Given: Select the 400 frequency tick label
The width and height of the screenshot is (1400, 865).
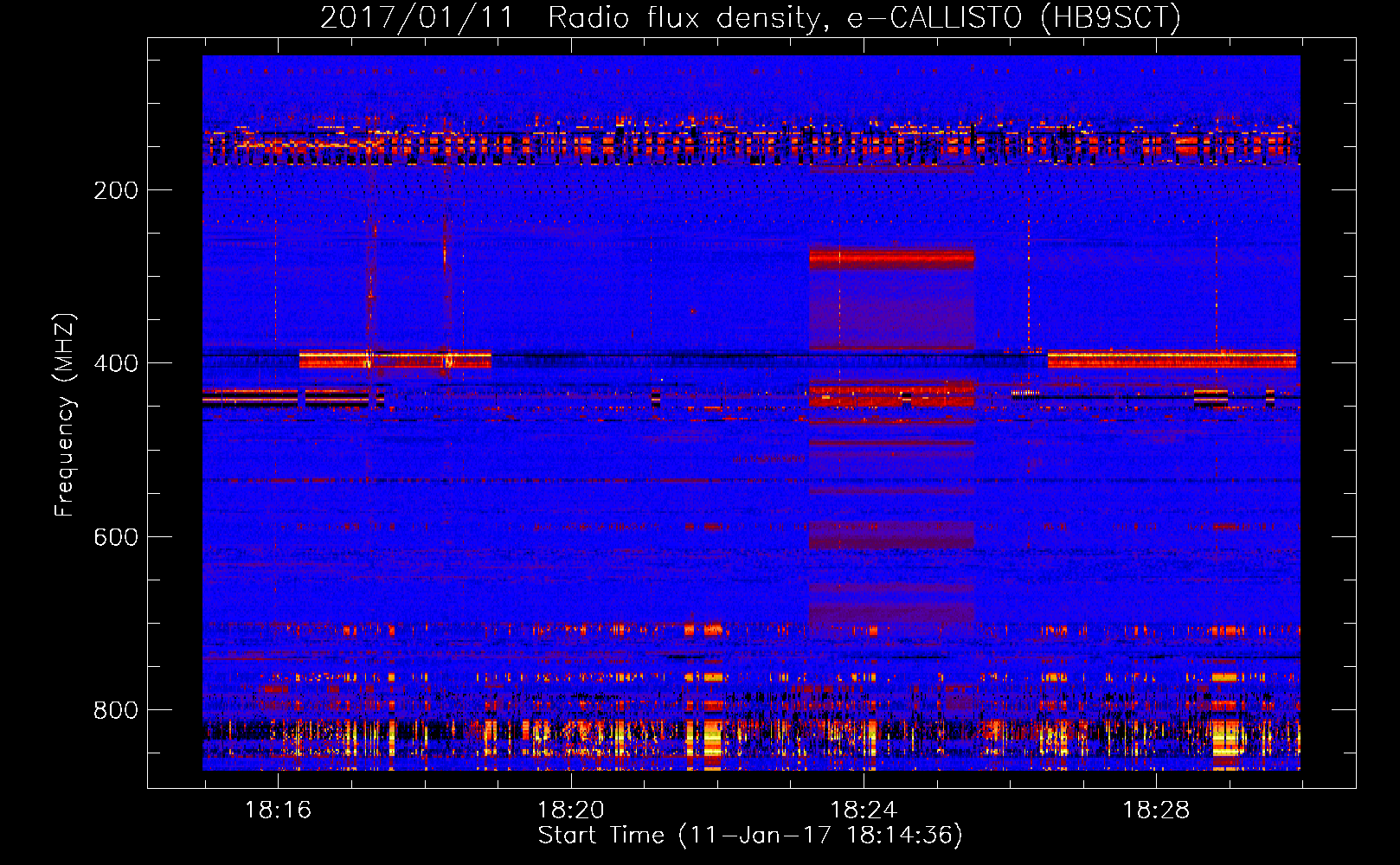Looking at the screenshot, I should [x=116, y=363].
